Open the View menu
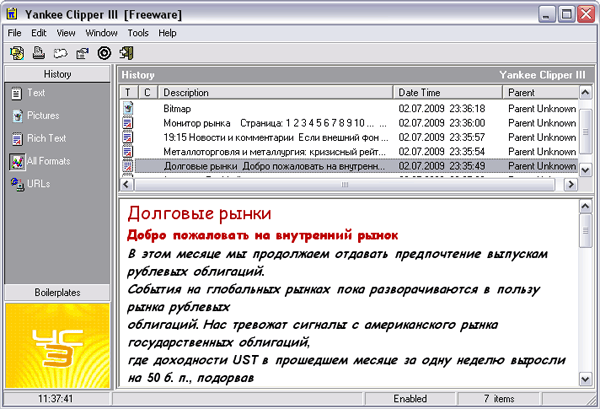This screenshot has height=409, width=600. click(66, 33)
